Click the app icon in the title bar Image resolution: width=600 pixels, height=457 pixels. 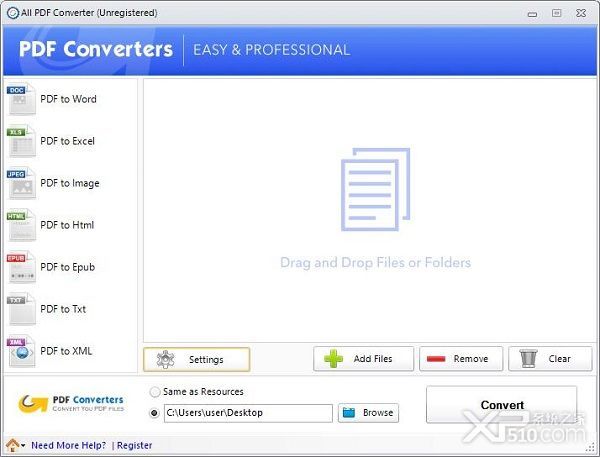point(13,13)
